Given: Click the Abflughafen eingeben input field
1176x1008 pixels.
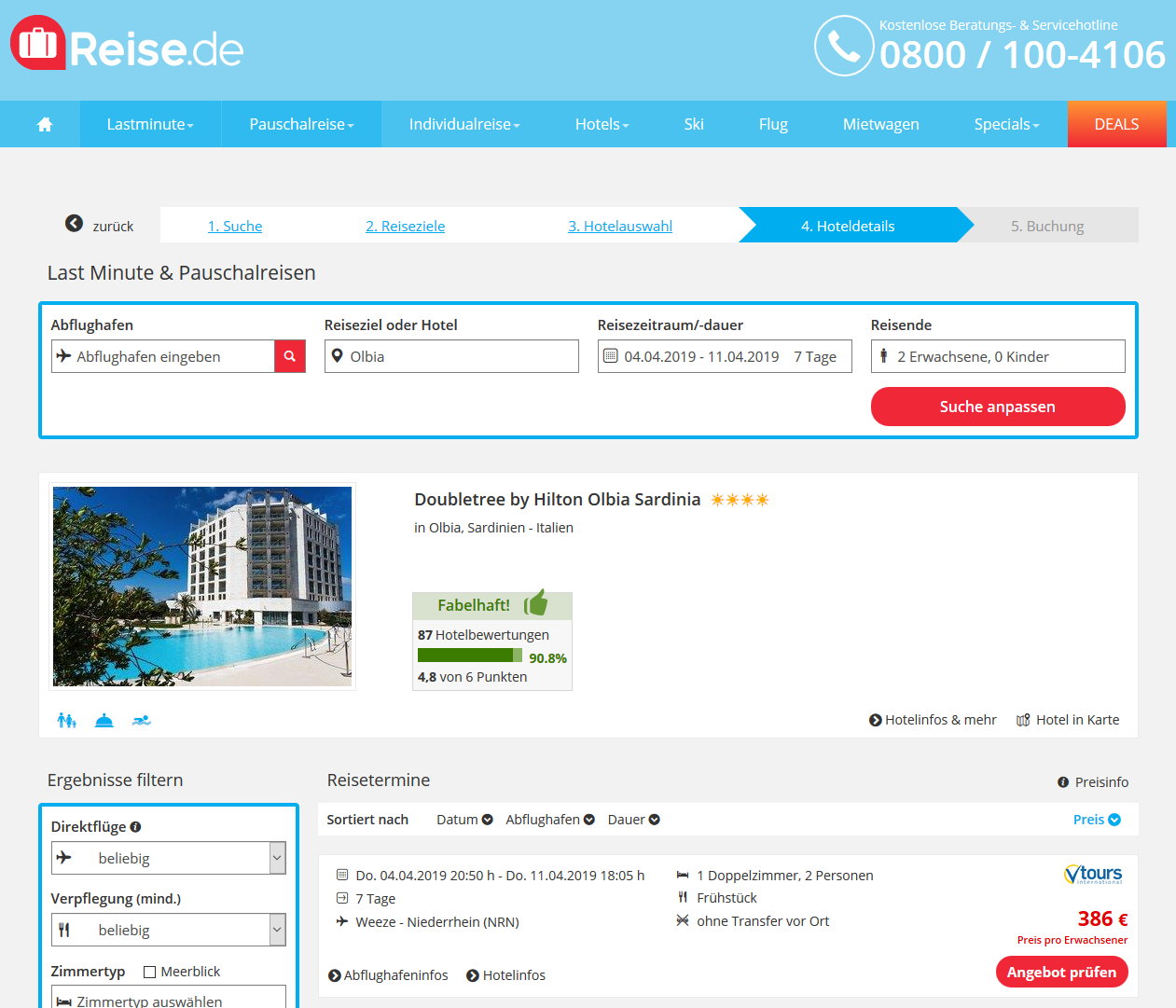Looking at the screenshot, I should coord(163,356).
